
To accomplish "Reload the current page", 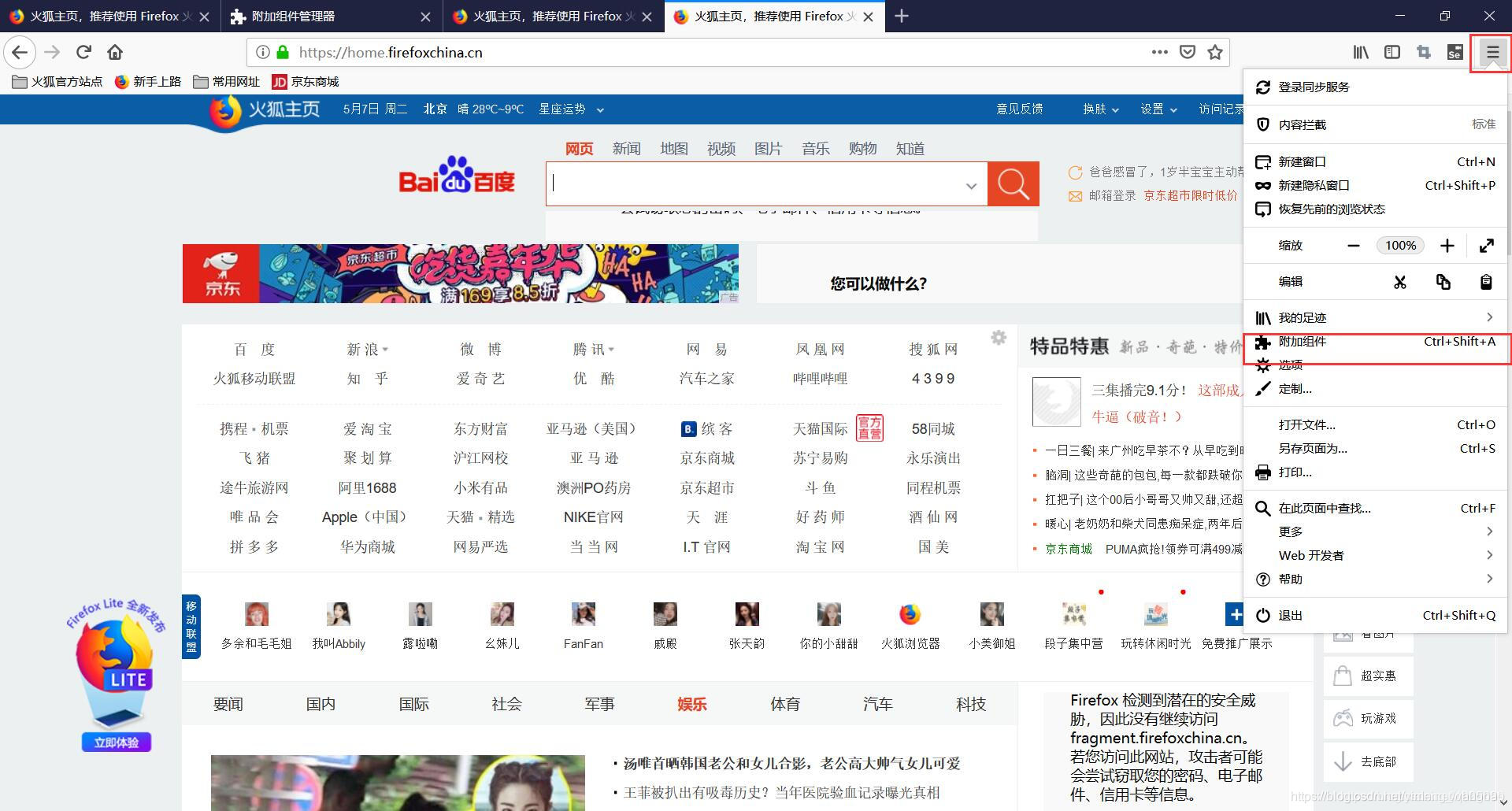I will (83, 53).
